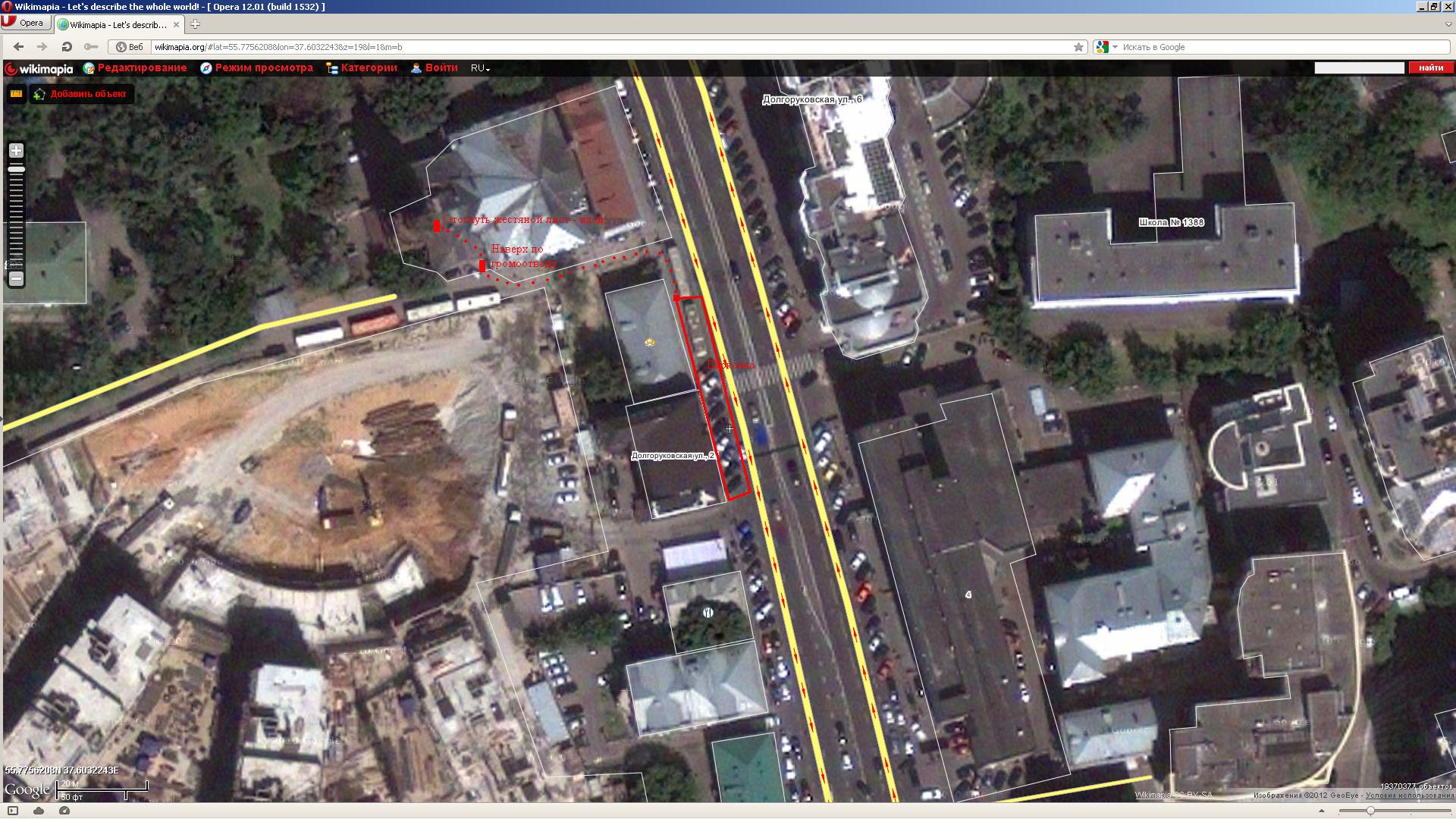Open the Категории menu
1456x819 pixels.
coord(362,68)
